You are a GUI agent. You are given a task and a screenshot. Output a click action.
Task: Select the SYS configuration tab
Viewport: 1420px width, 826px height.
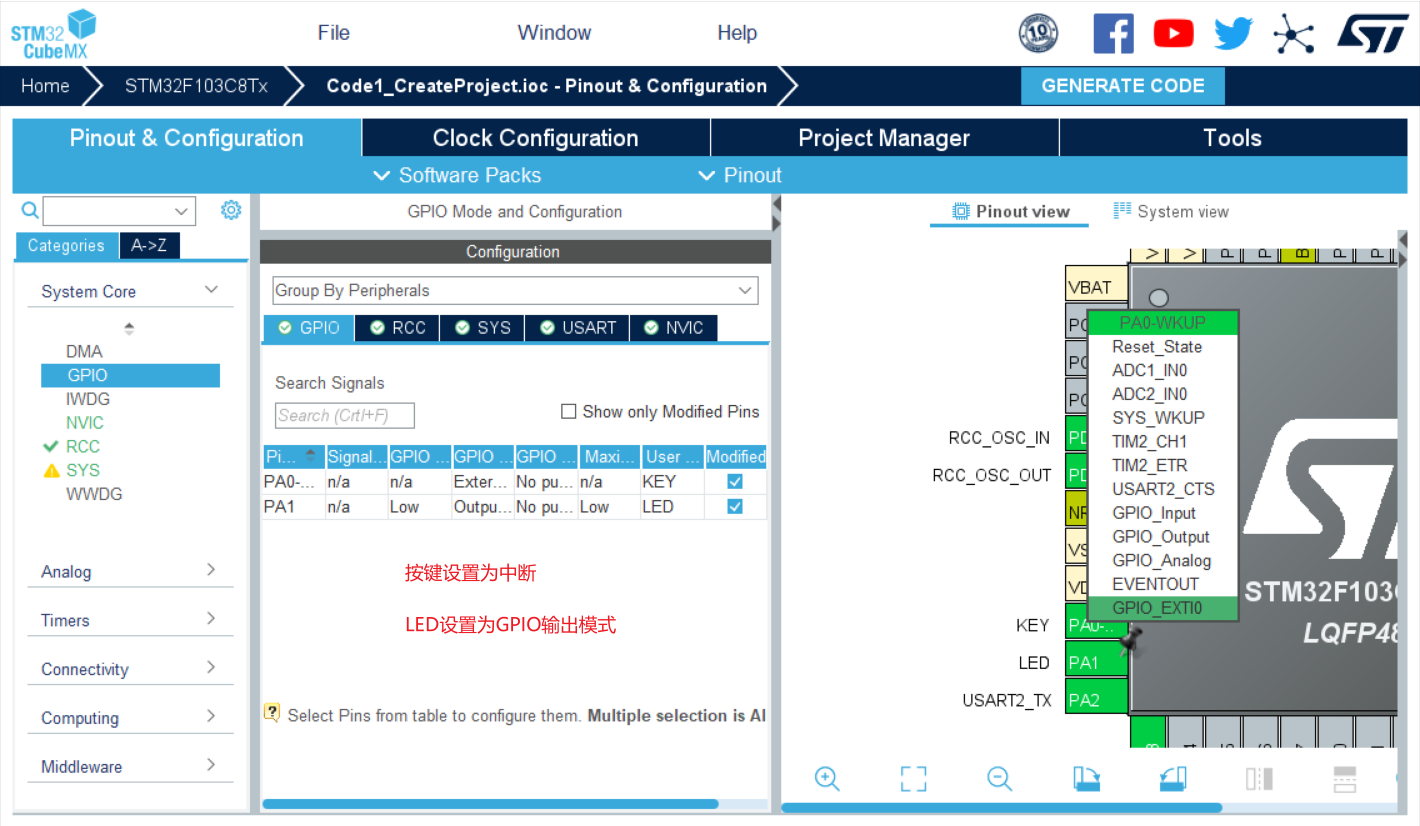click(x=483, y=328)
